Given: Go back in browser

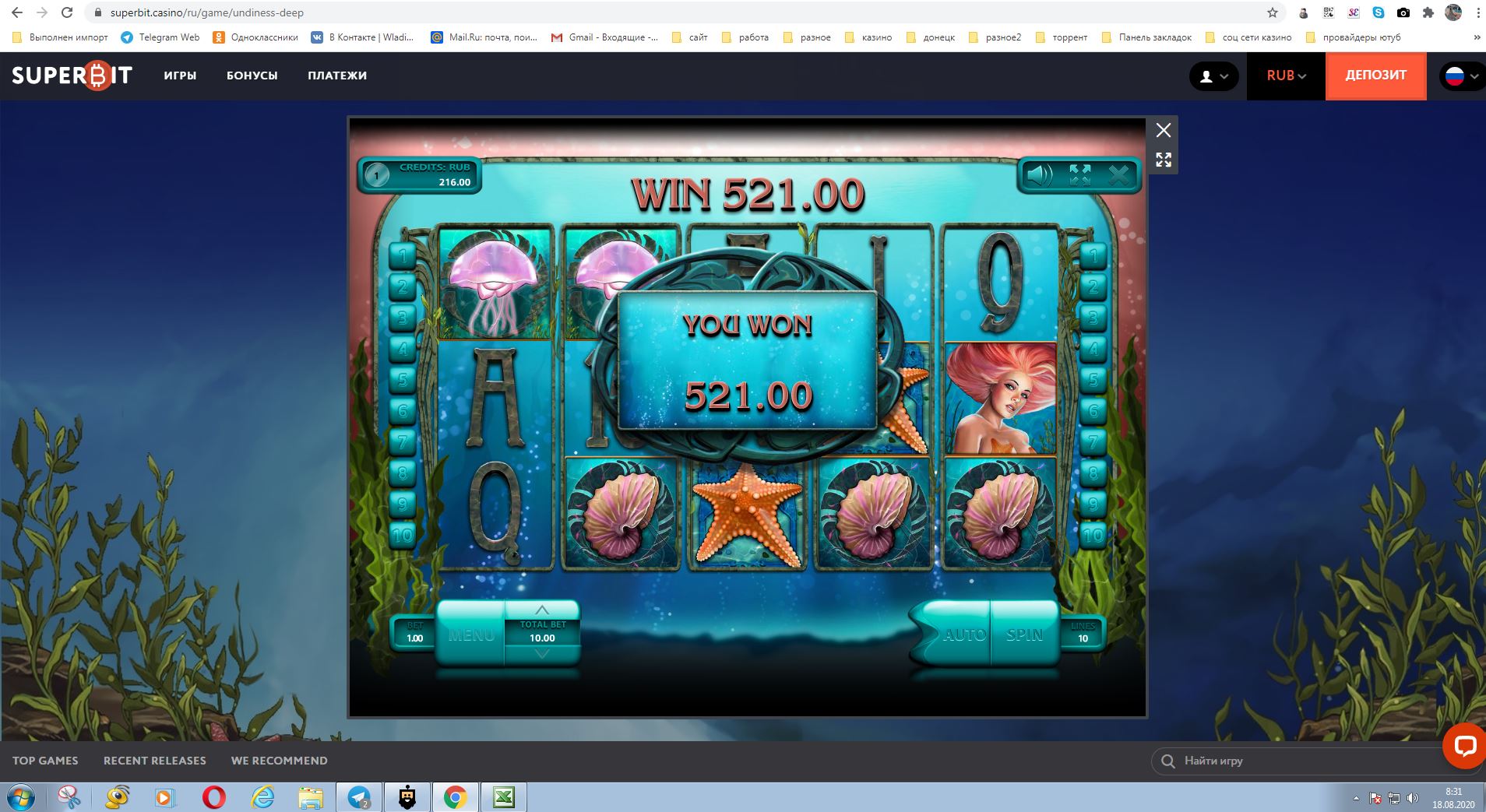Looking at the screenshot, I should 17,12.
